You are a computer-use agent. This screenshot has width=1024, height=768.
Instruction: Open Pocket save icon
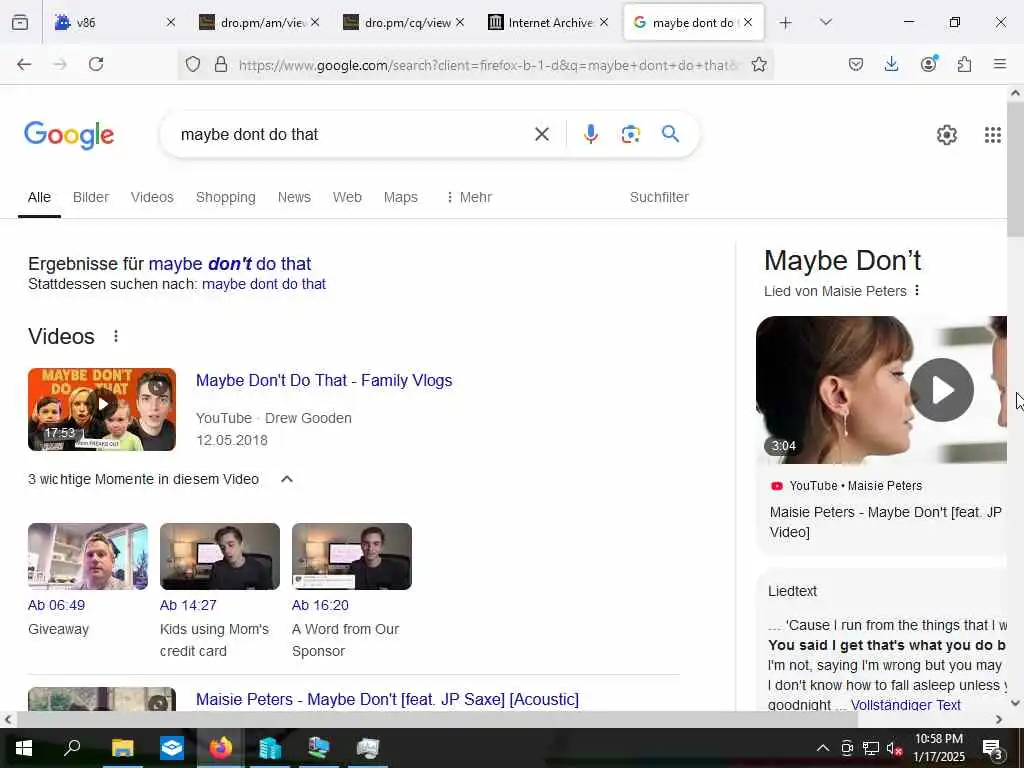(856, 64)
